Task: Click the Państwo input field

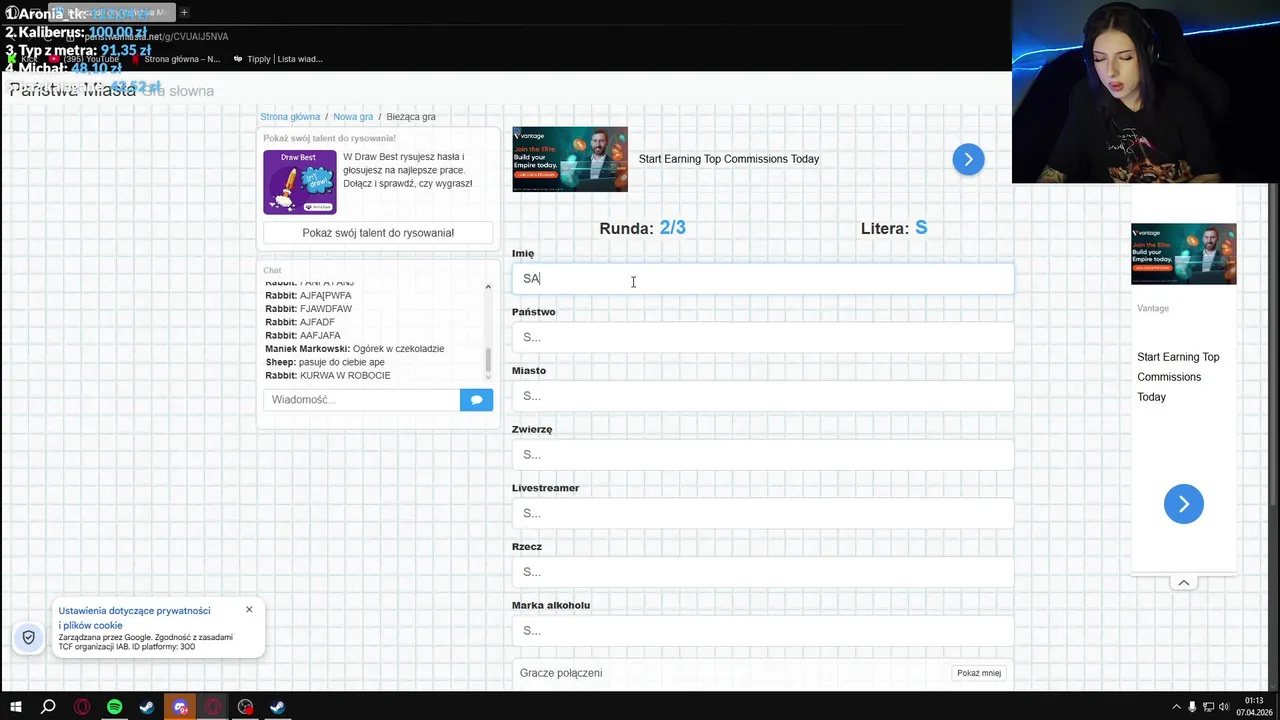Action: 763,337
